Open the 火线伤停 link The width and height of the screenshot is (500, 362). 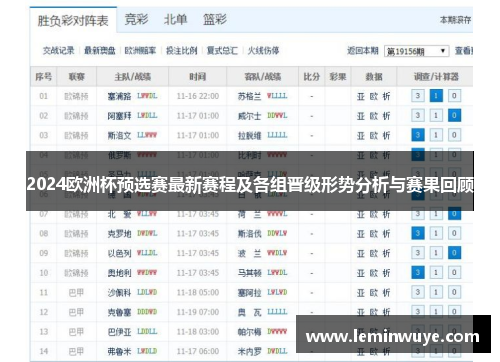coord(263,51)
